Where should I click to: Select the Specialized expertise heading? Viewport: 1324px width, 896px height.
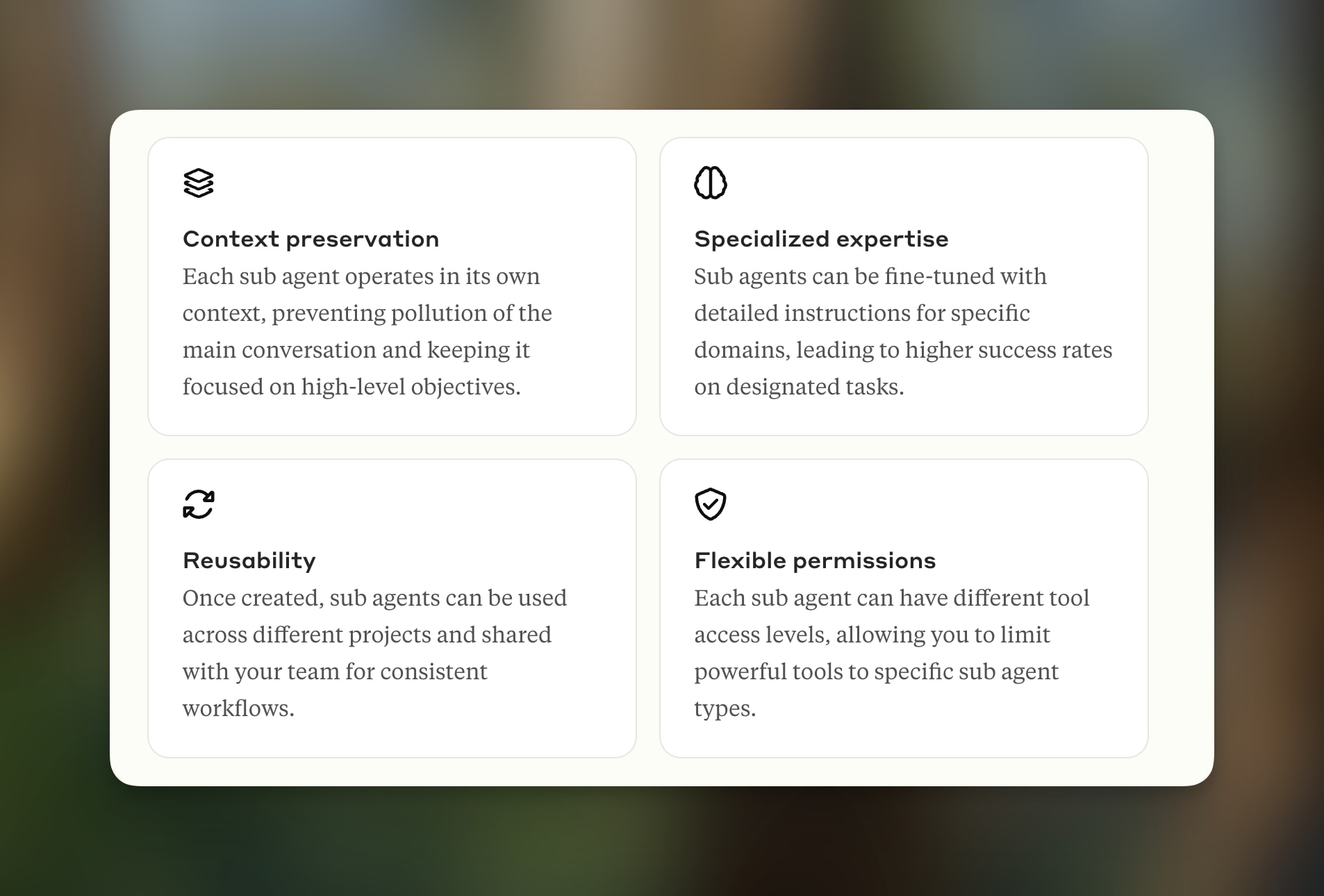pos(821,239)
